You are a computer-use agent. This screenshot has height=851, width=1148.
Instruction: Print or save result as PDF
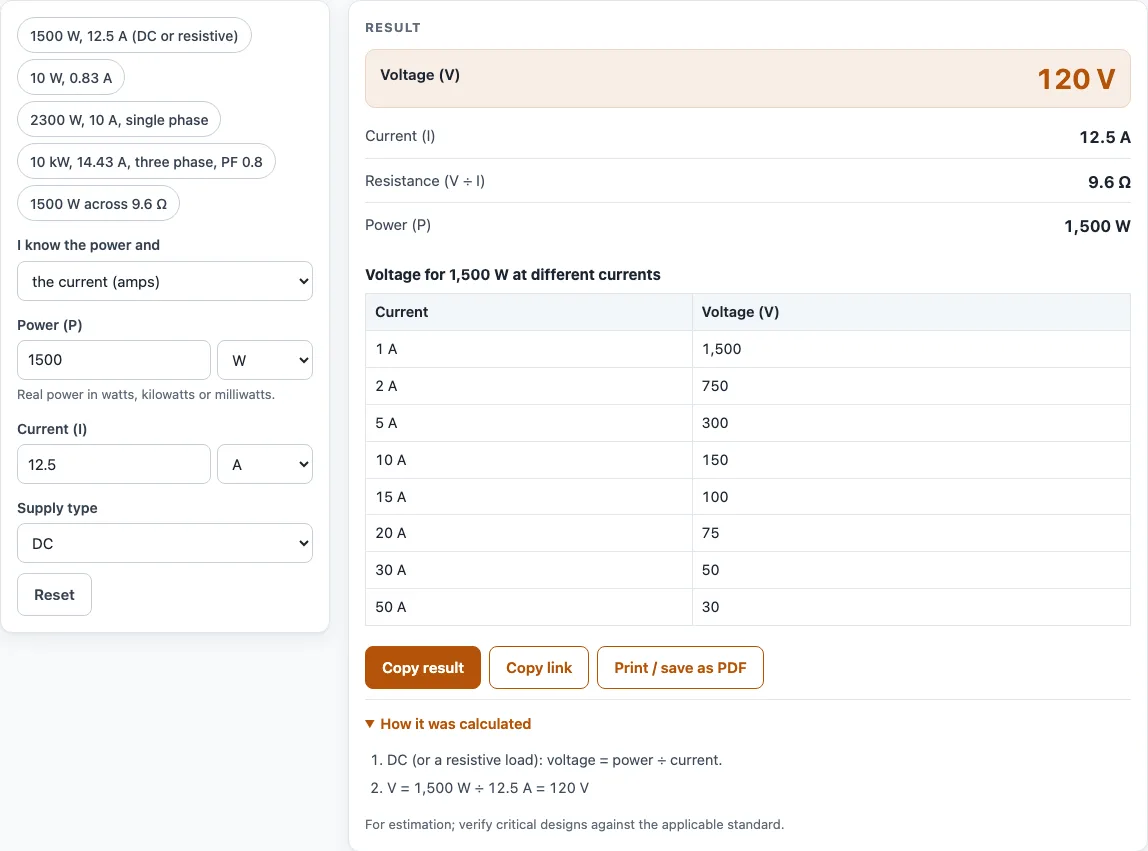tap(680, 667)
